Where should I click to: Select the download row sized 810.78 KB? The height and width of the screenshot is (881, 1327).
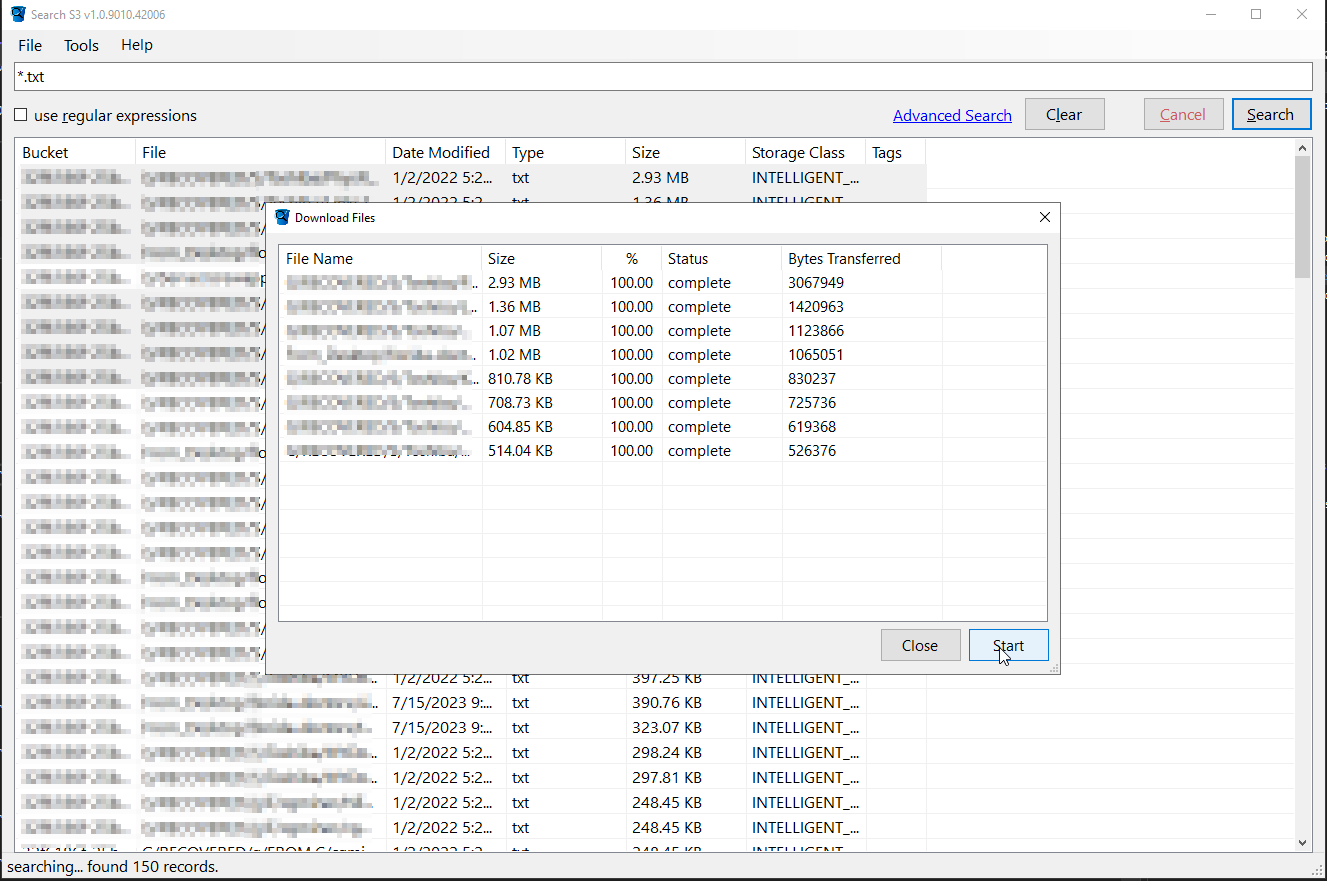663,378
